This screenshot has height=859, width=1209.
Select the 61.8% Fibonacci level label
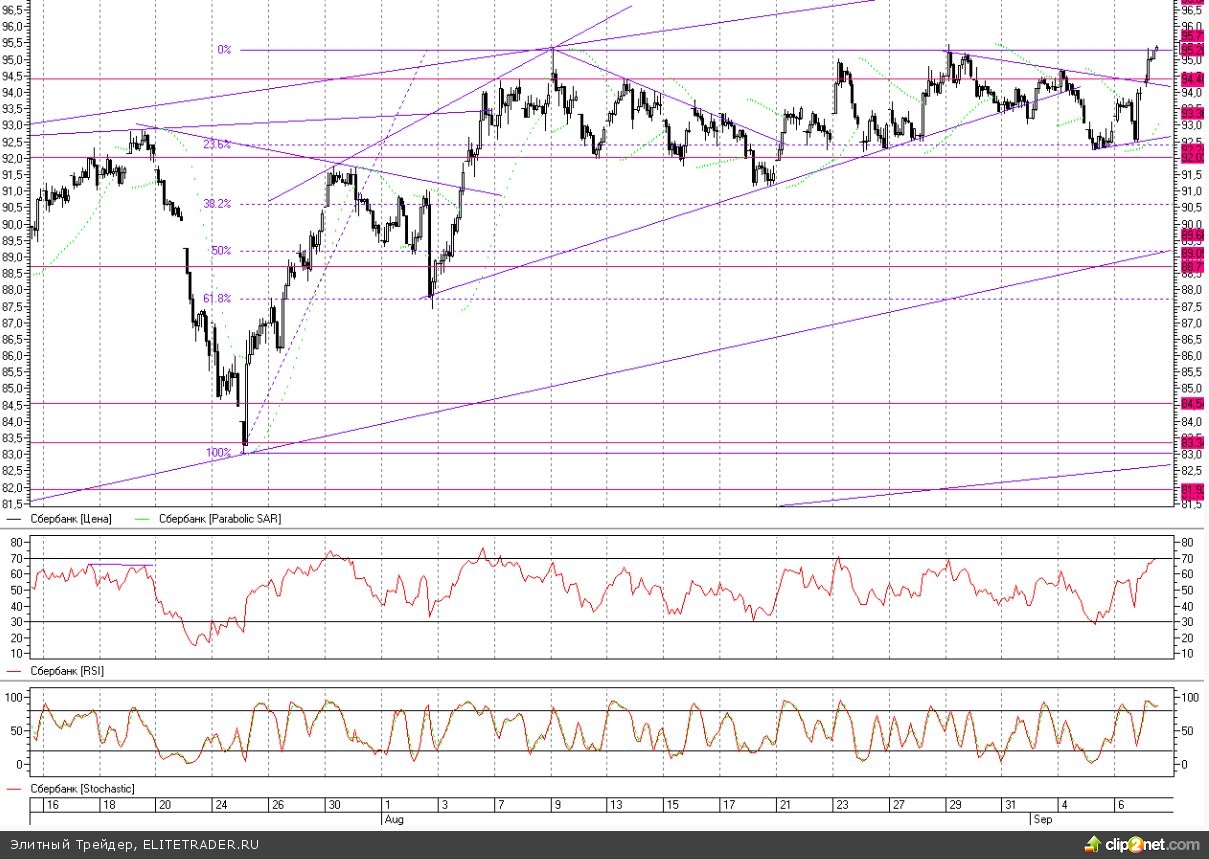click(217, 298)
